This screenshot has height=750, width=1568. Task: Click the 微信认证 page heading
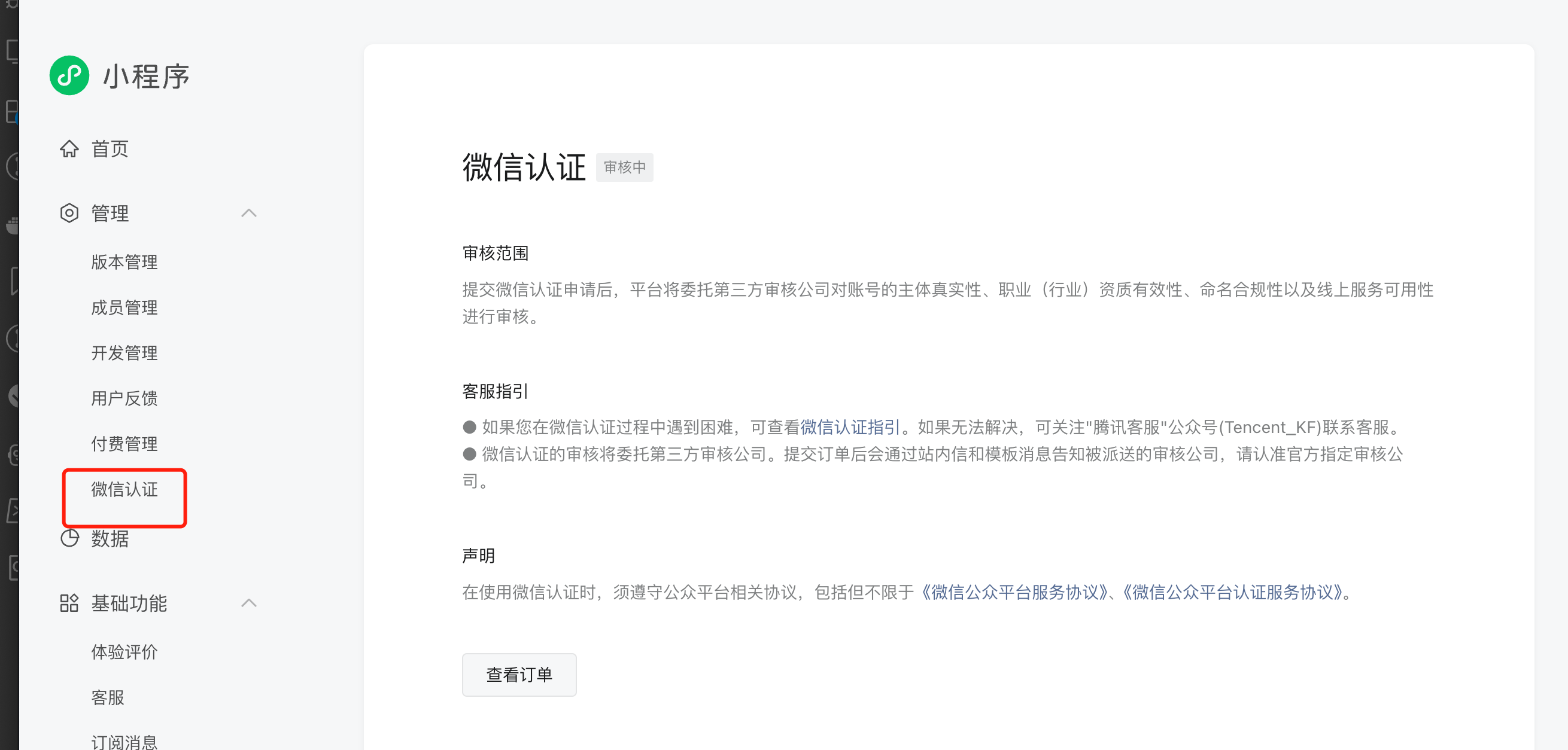pyautogui.click(x=524, y=167)
